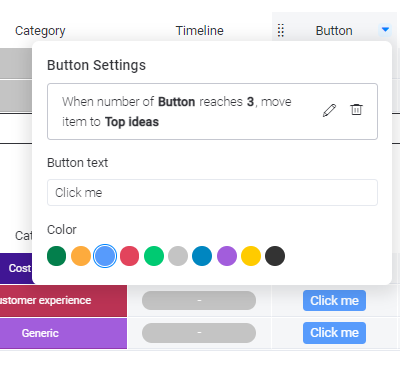Click the Generic row Click me button
400x370 pixels.
[x=334, y=333]
